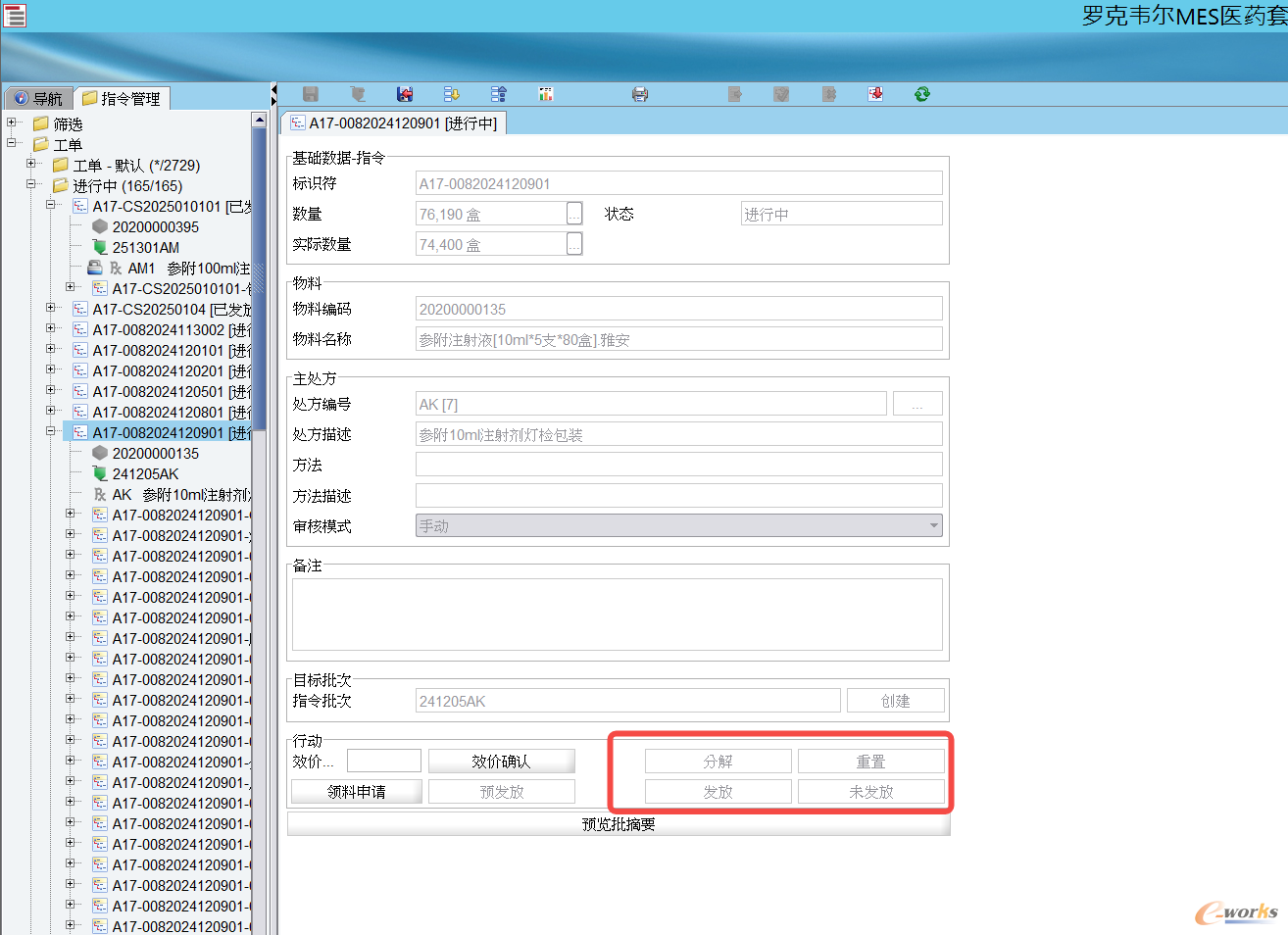The width and height of the screenshot is (1288, 935).
Task: Click the 预发放 button
Action: (501, 792)
